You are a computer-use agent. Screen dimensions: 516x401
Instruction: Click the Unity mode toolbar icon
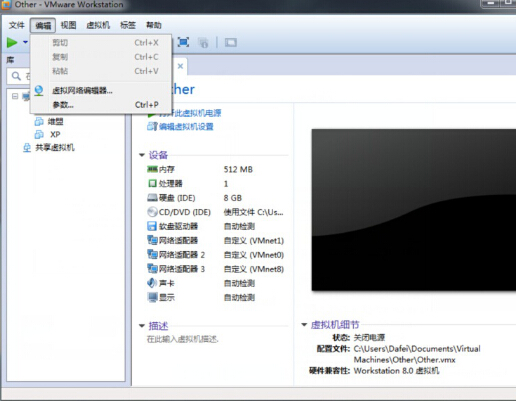pyautogui.click(x=203, y=43)
